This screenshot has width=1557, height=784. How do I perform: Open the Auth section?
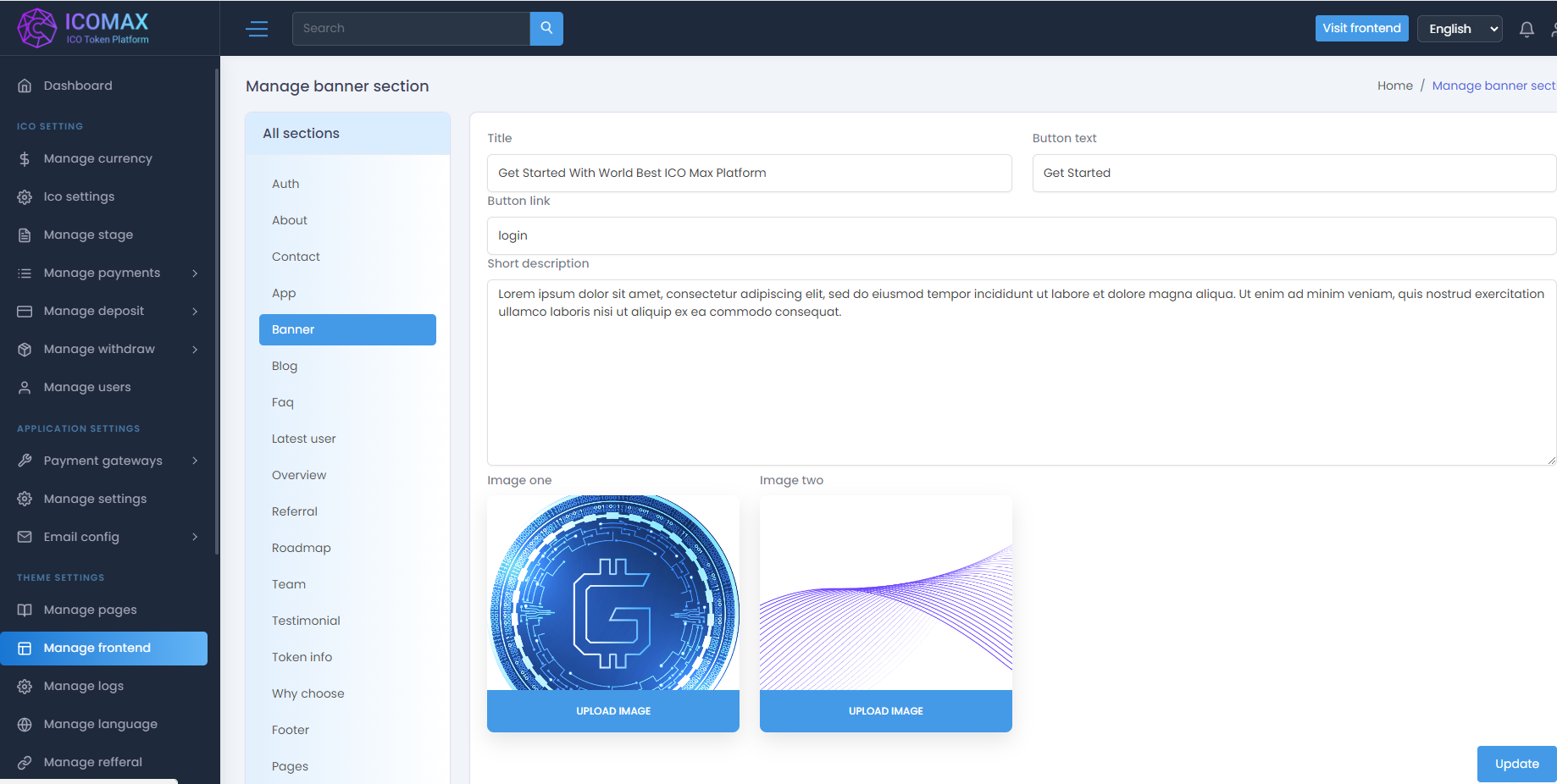(347, 184)
